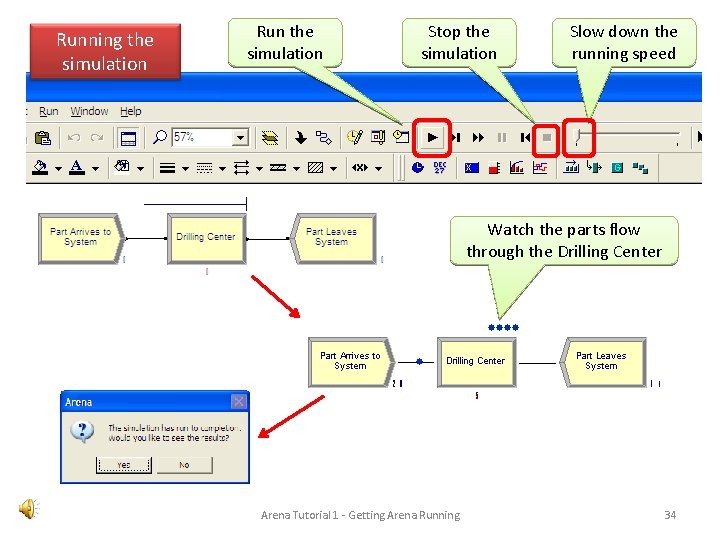Click the magnifying glass zoom icon
This screenshot has height=540, width=720.
click(159, 137)
